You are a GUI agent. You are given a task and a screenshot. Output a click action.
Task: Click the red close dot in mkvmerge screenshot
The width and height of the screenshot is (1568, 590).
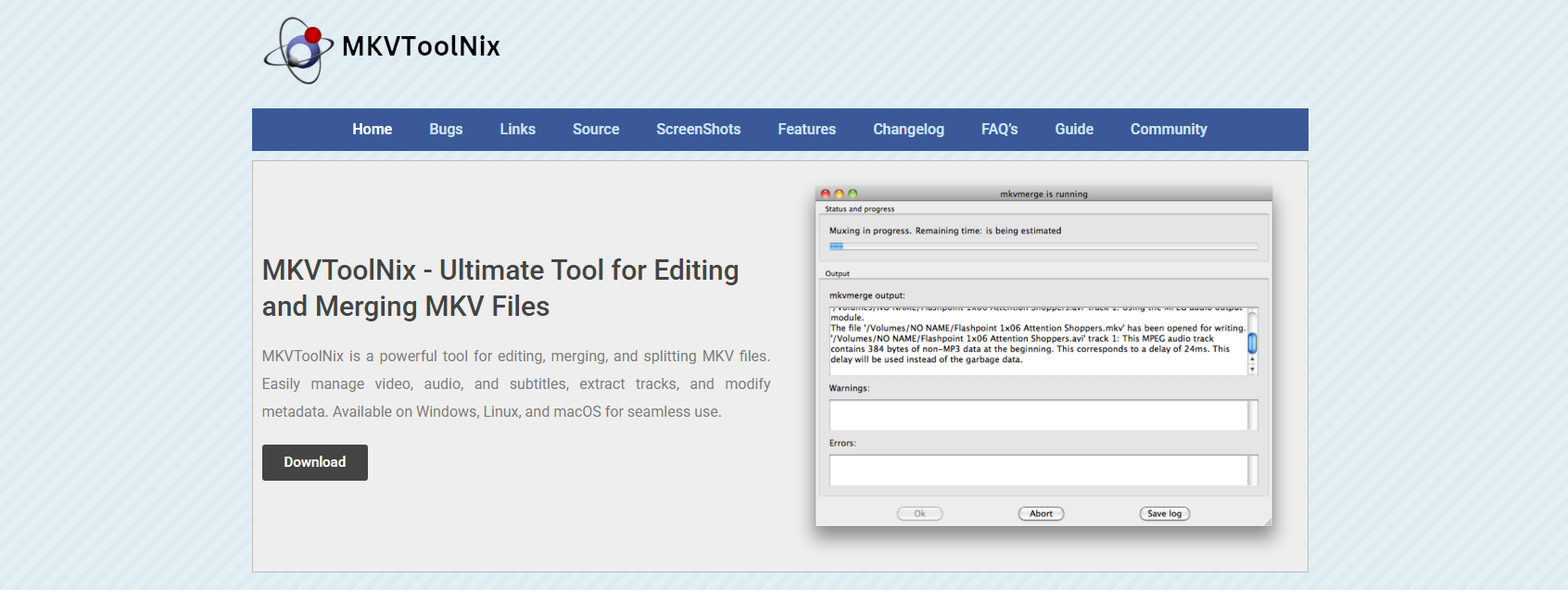point(825,195)
